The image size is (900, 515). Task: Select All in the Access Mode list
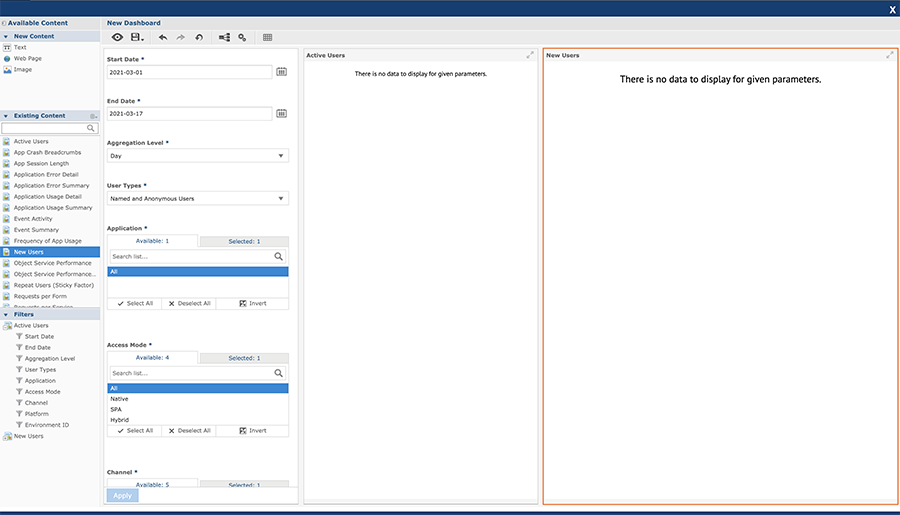coord(197,389)
